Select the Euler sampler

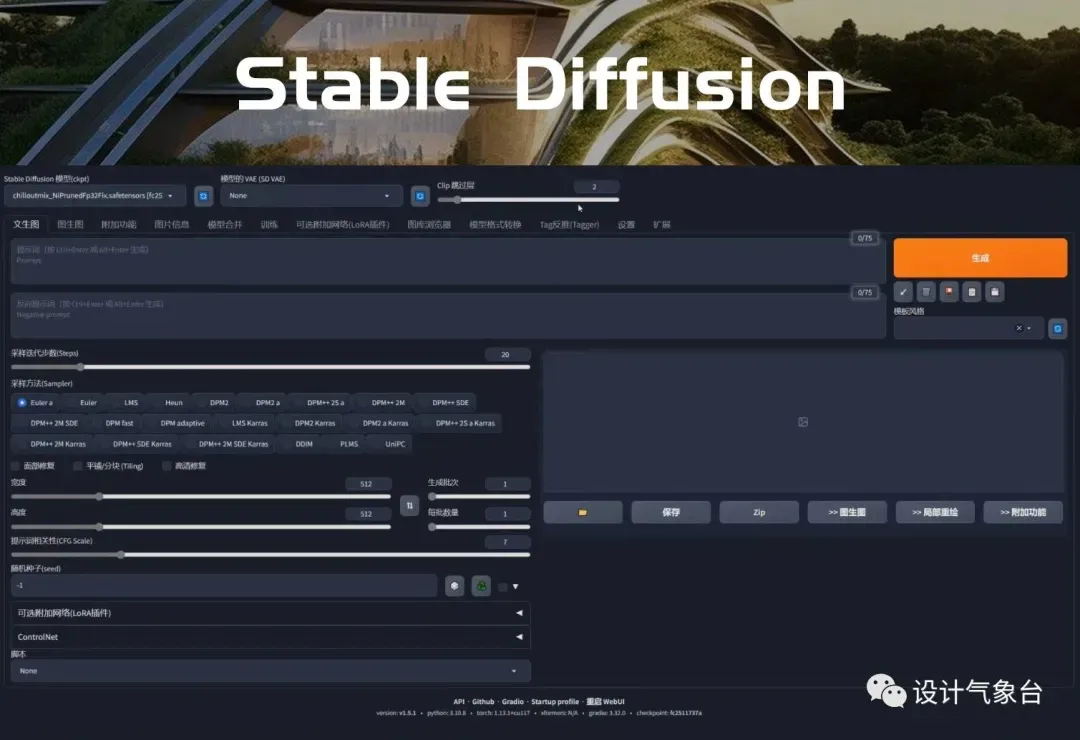pos(83,402)
